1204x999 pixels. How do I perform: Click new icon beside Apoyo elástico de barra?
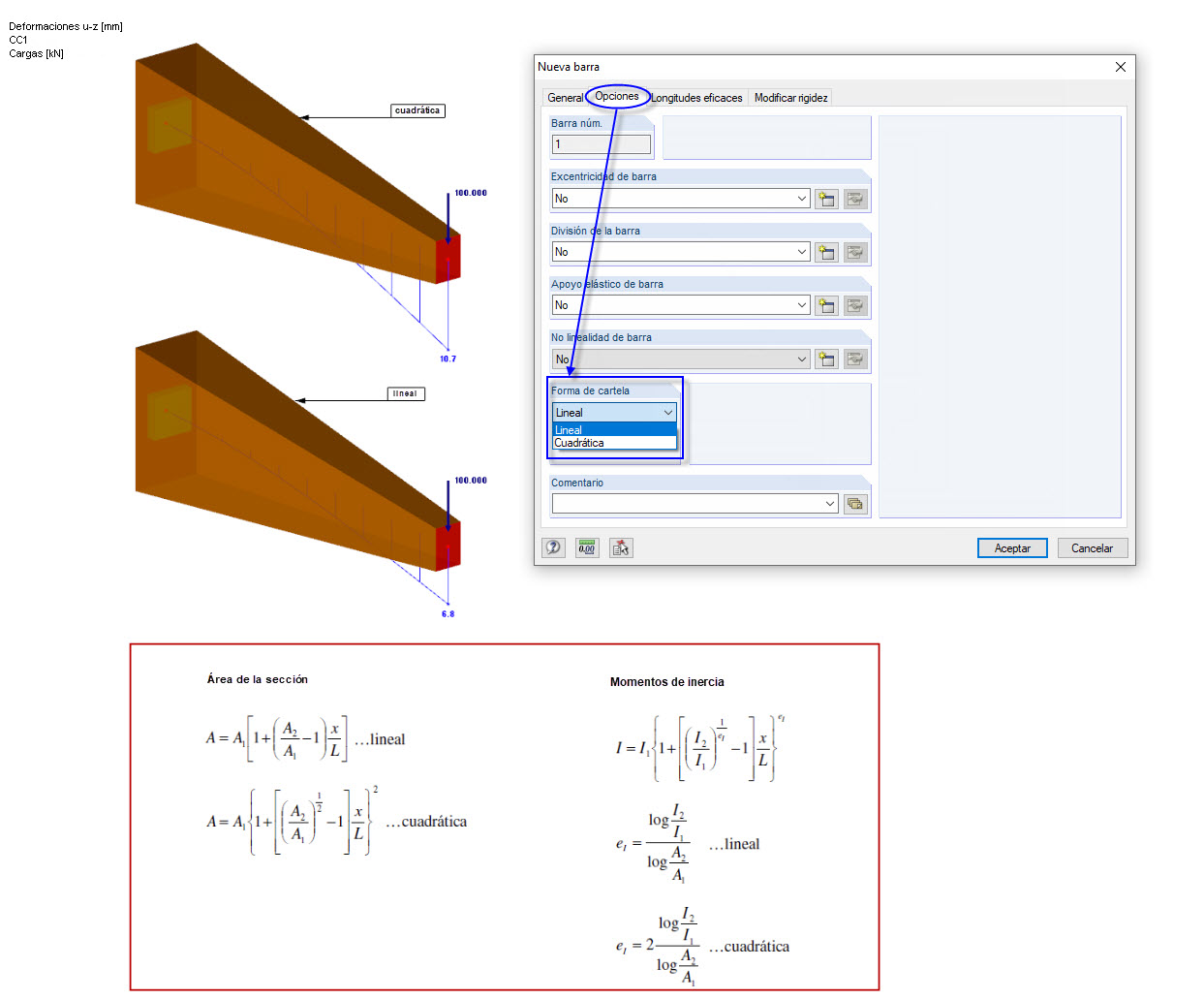coord(826,305)
